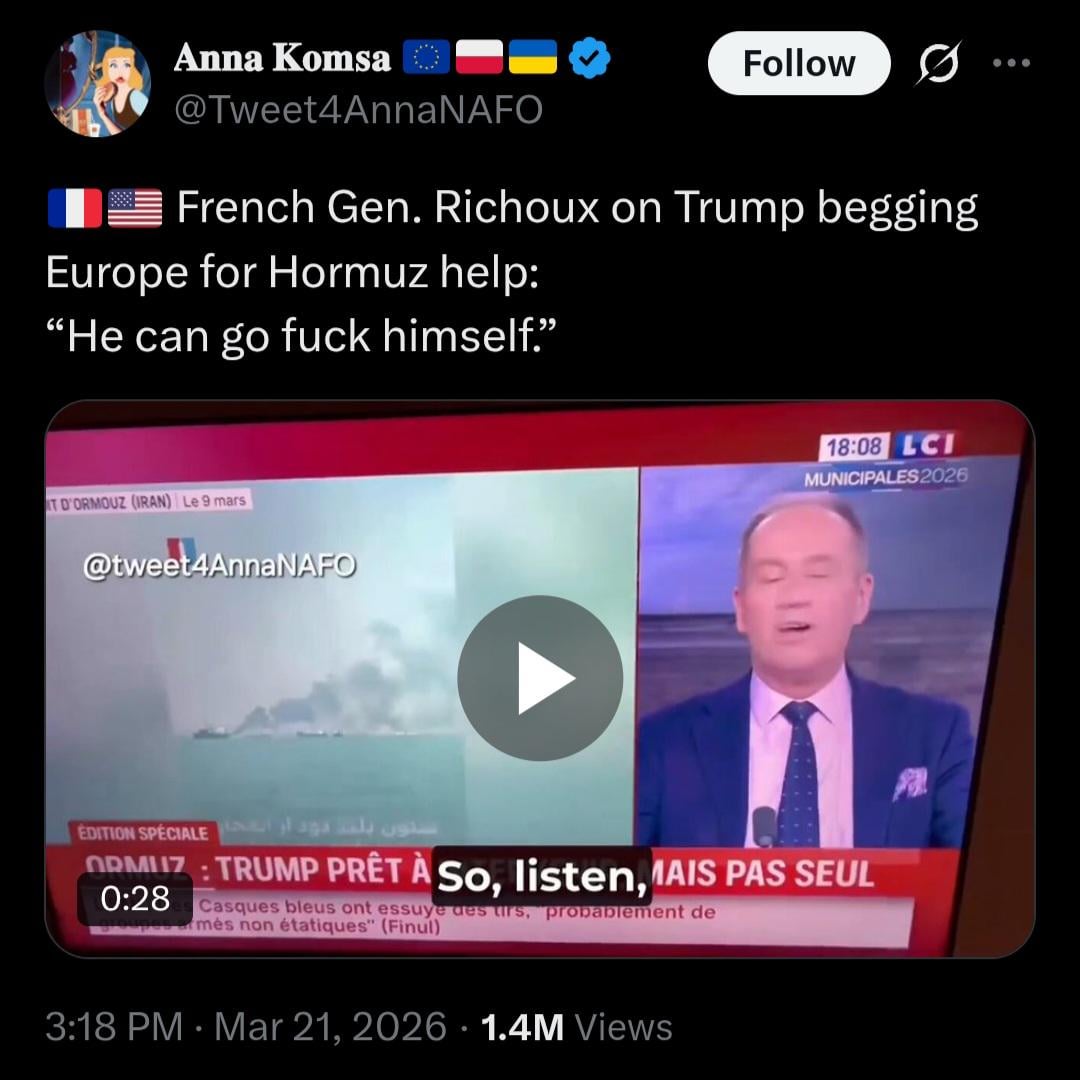Click the French flag emoji in the tweet
The width and height of the screenshot is (1080, 1080).
pos(74,208)
